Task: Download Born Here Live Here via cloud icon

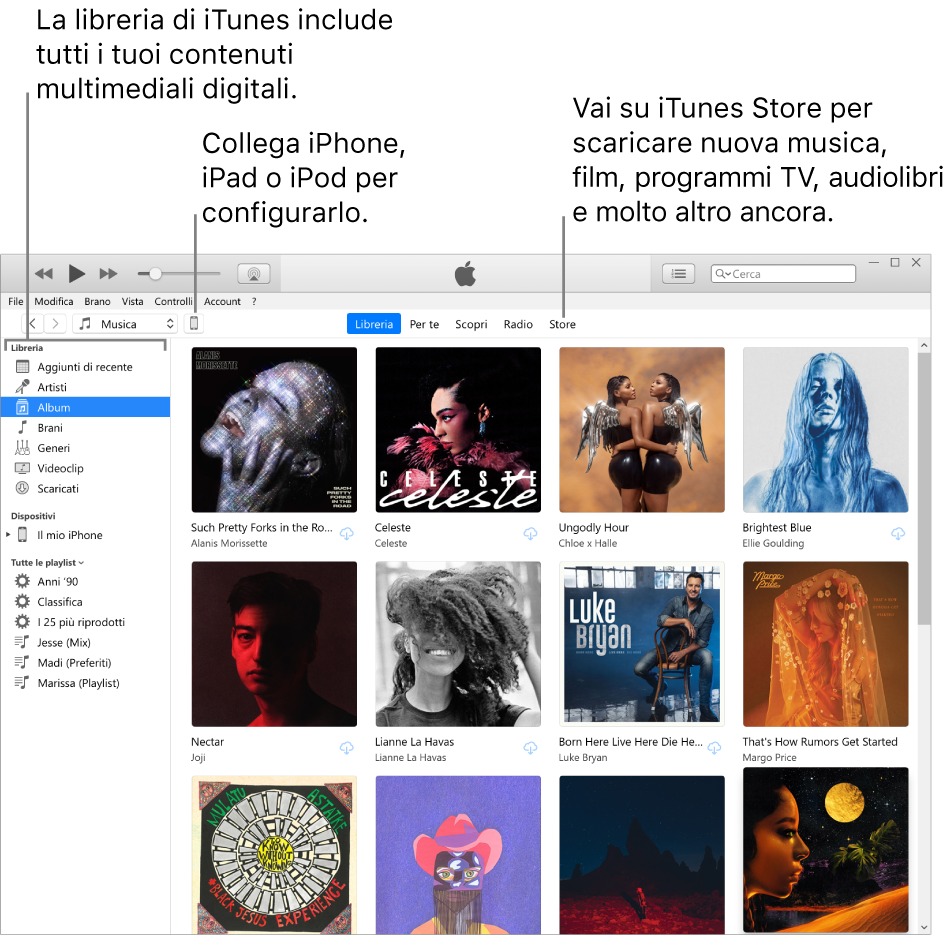Action: coord(714,748)
